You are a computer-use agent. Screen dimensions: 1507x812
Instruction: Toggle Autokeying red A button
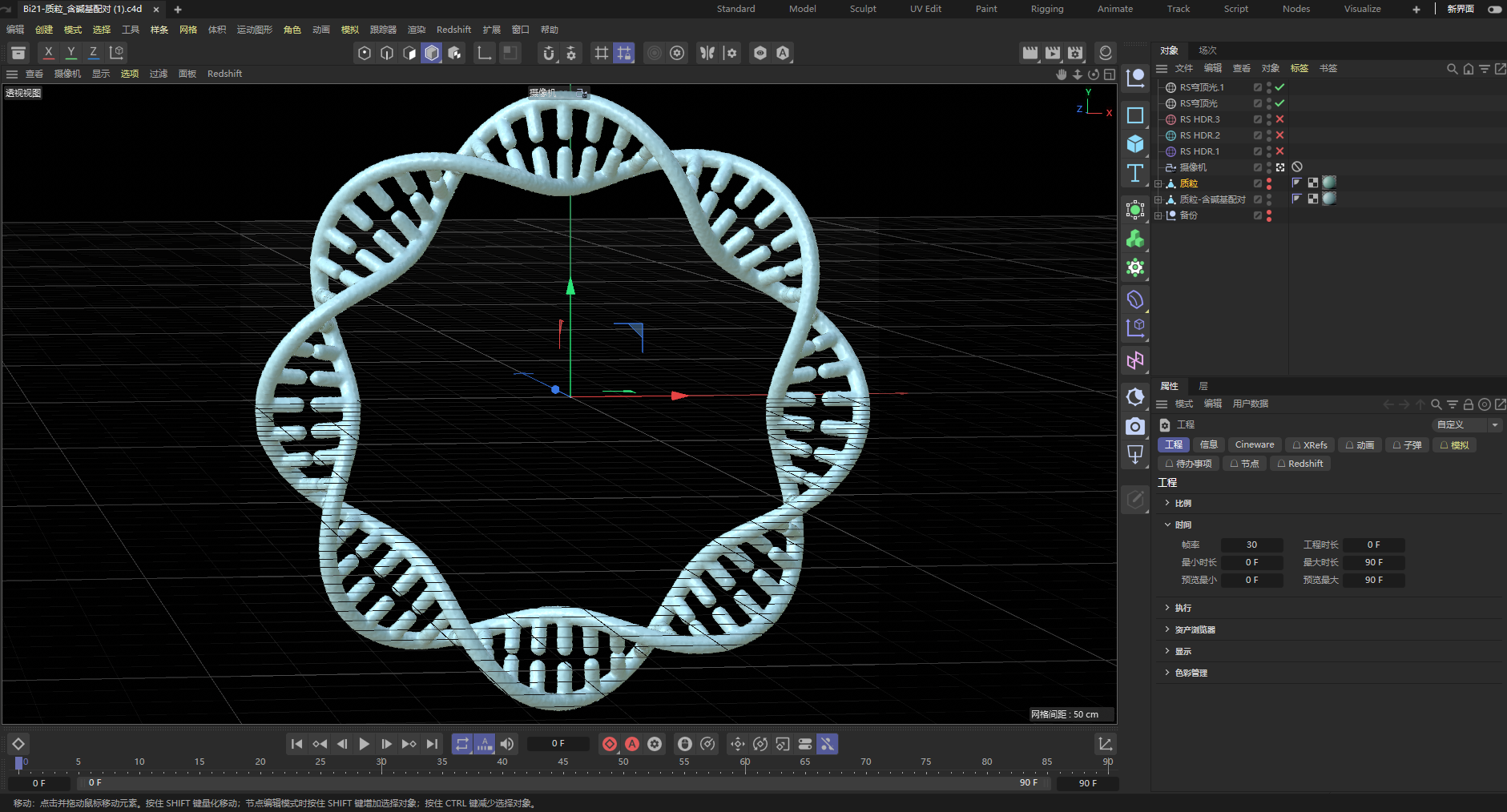[x=632, y=744]
